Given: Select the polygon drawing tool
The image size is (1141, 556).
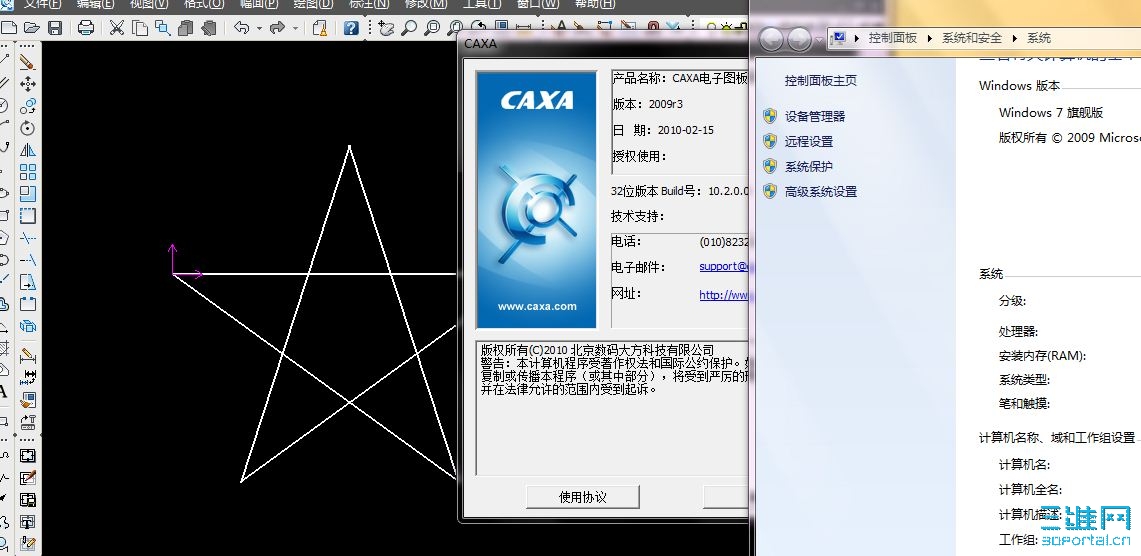Looking at the screenshot, I should tap(4, 238).
